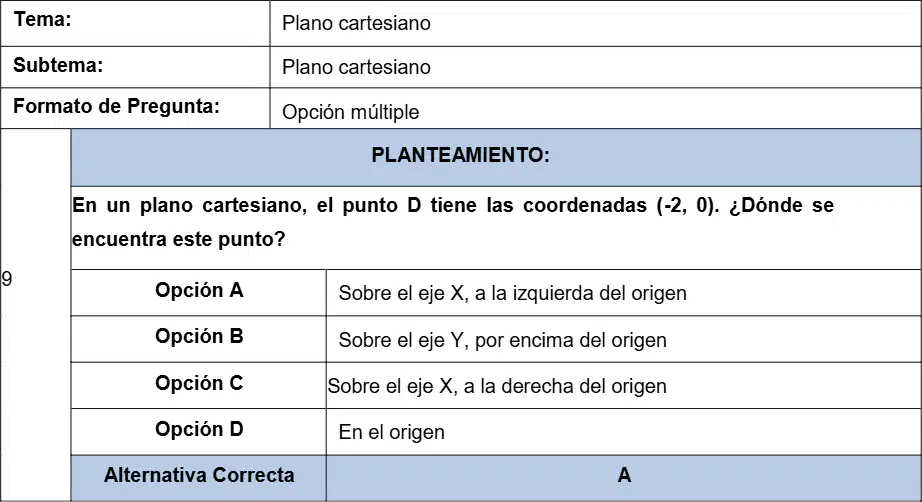
Task: Click 'Sobre el eje Y, por encima del origen'
Action: (503, 340)
